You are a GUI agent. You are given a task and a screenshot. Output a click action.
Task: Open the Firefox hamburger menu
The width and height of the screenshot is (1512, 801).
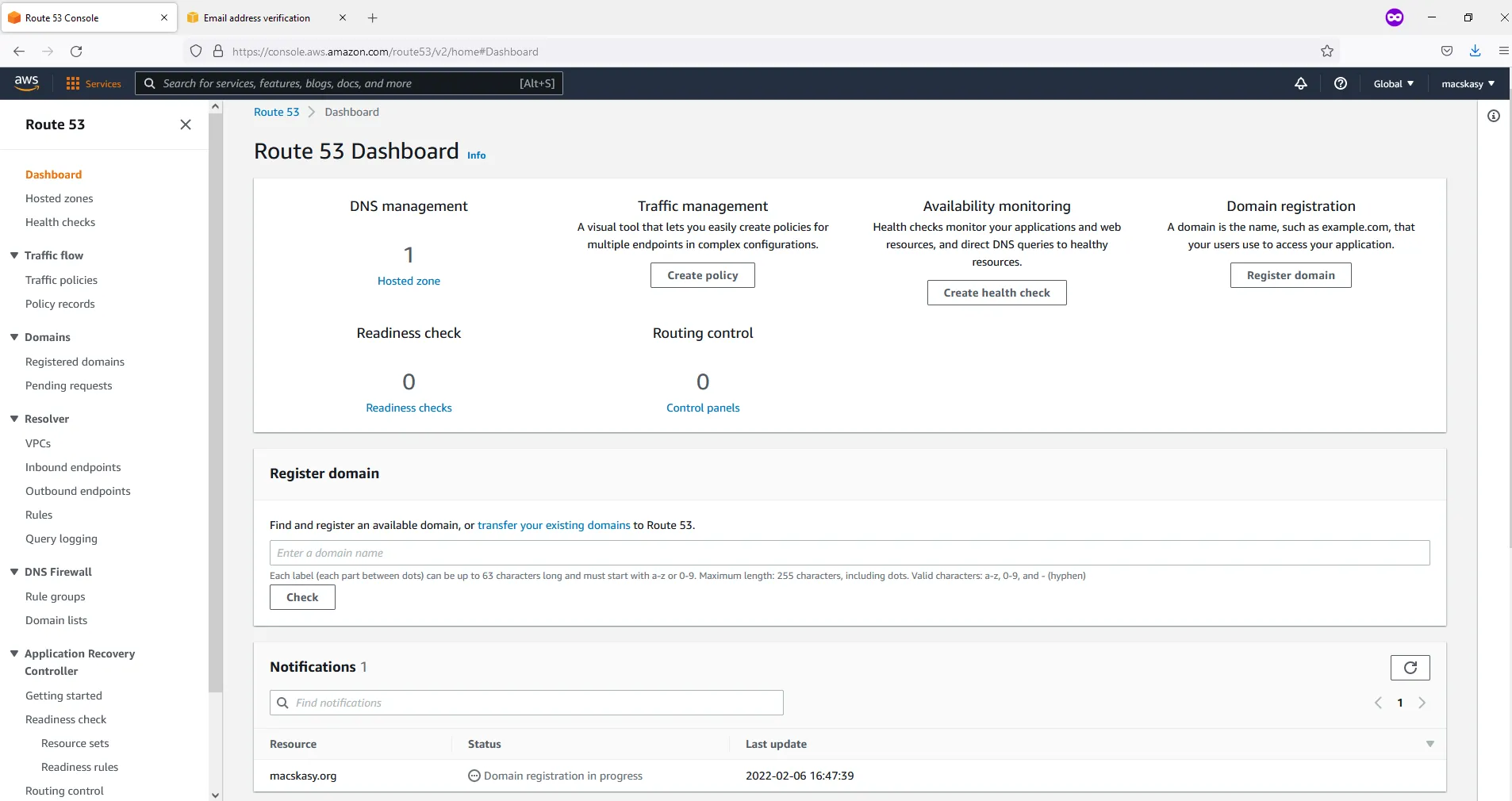[x=1503, y=51]
